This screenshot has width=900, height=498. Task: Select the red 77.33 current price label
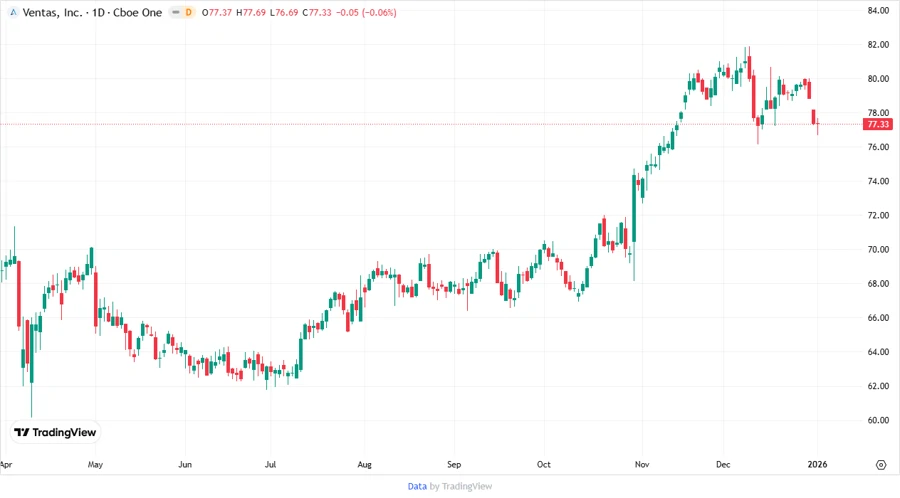tap(878, 124)
